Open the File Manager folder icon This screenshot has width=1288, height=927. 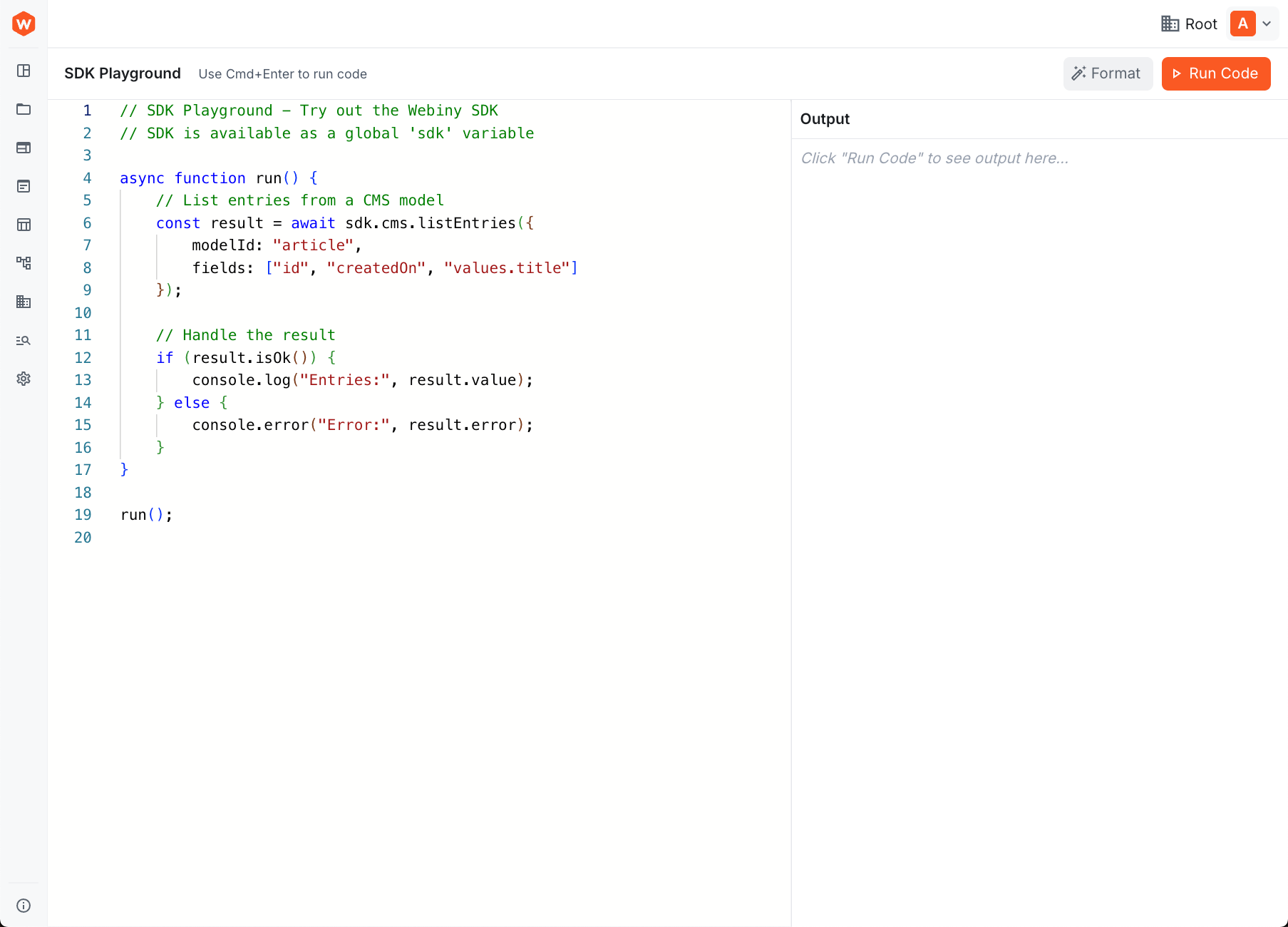(x=24, y=110)
